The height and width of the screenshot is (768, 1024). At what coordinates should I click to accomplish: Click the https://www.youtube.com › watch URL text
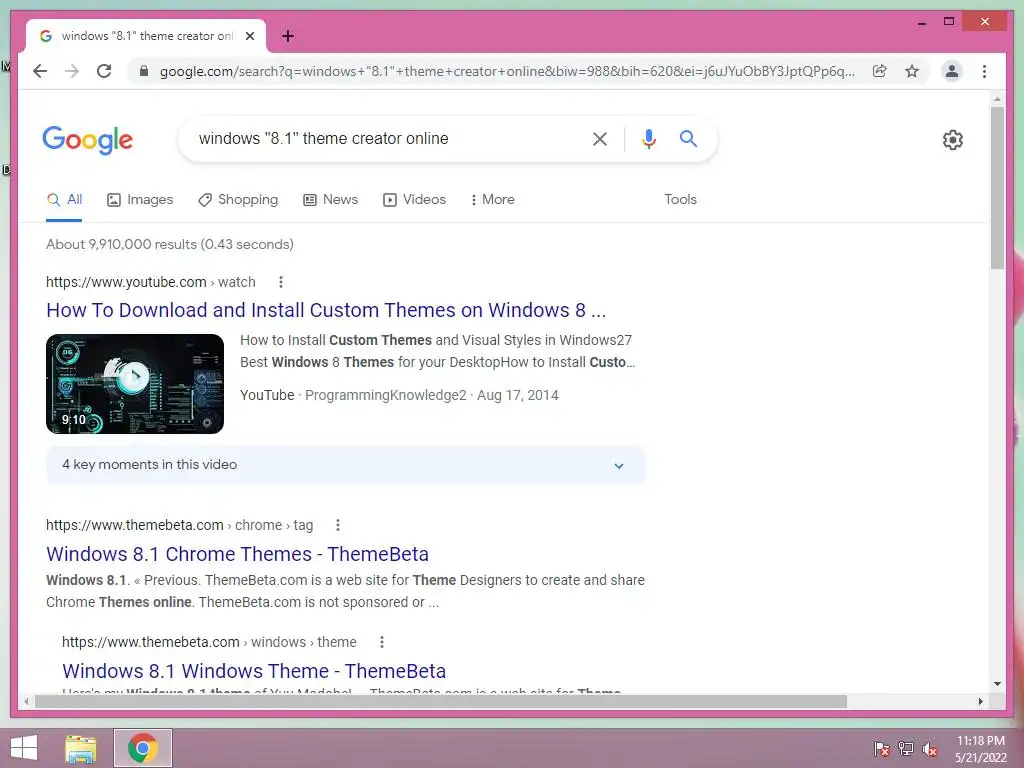(151, 282)
